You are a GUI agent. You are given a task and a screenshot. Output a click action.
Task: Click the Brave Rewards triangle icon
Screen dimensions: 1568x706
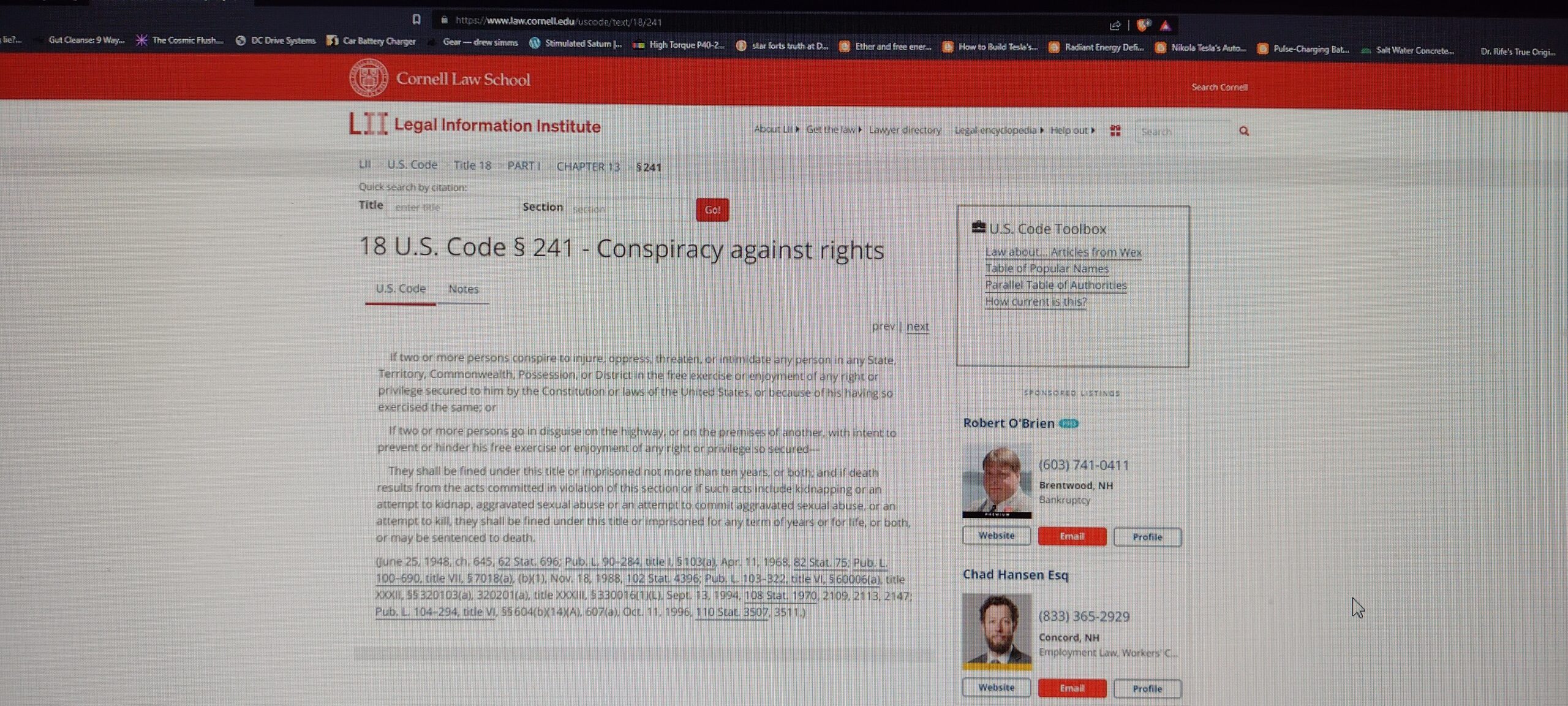coord(1165,26)
